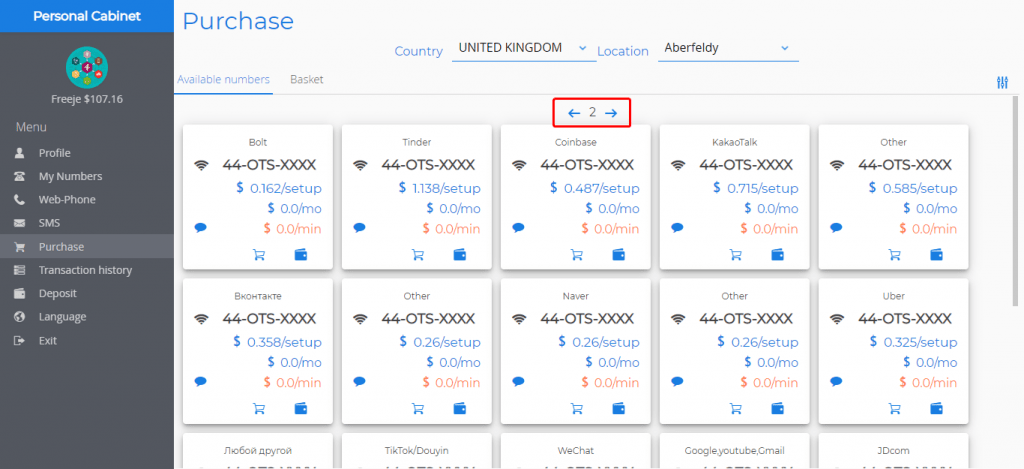Click the cart icon on KakaoTalk card
The width and height of the screenshot is (1024, 469).
click(x=736, y=254)
